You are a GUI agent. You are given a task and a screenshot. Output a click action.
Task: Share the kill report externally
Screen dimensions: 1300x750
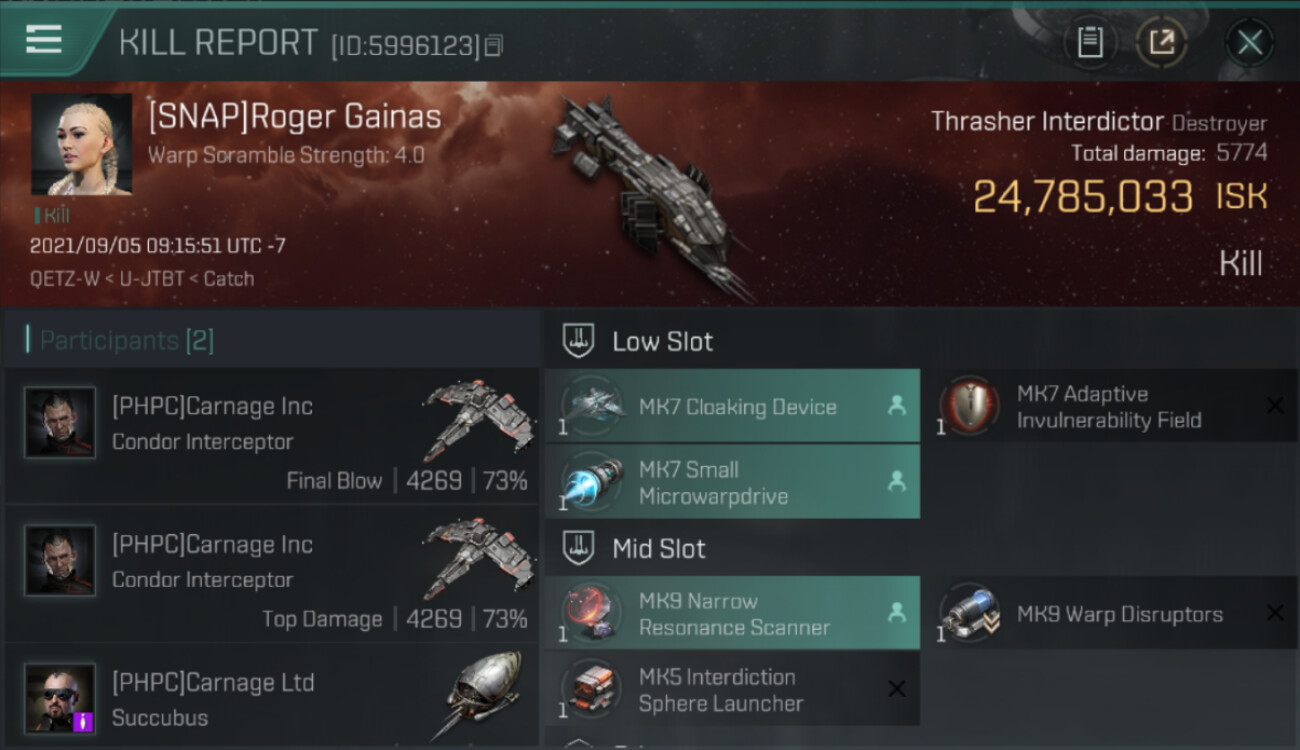[x=1161, y=42]
